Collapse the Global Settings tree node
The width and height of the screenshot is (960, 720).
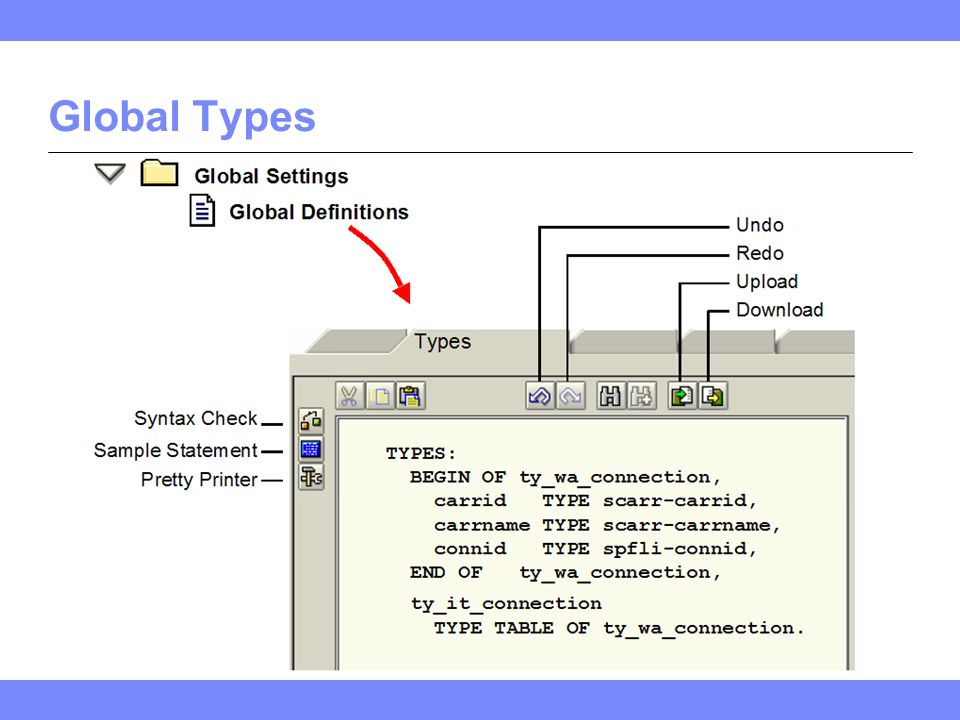[110, 173]
